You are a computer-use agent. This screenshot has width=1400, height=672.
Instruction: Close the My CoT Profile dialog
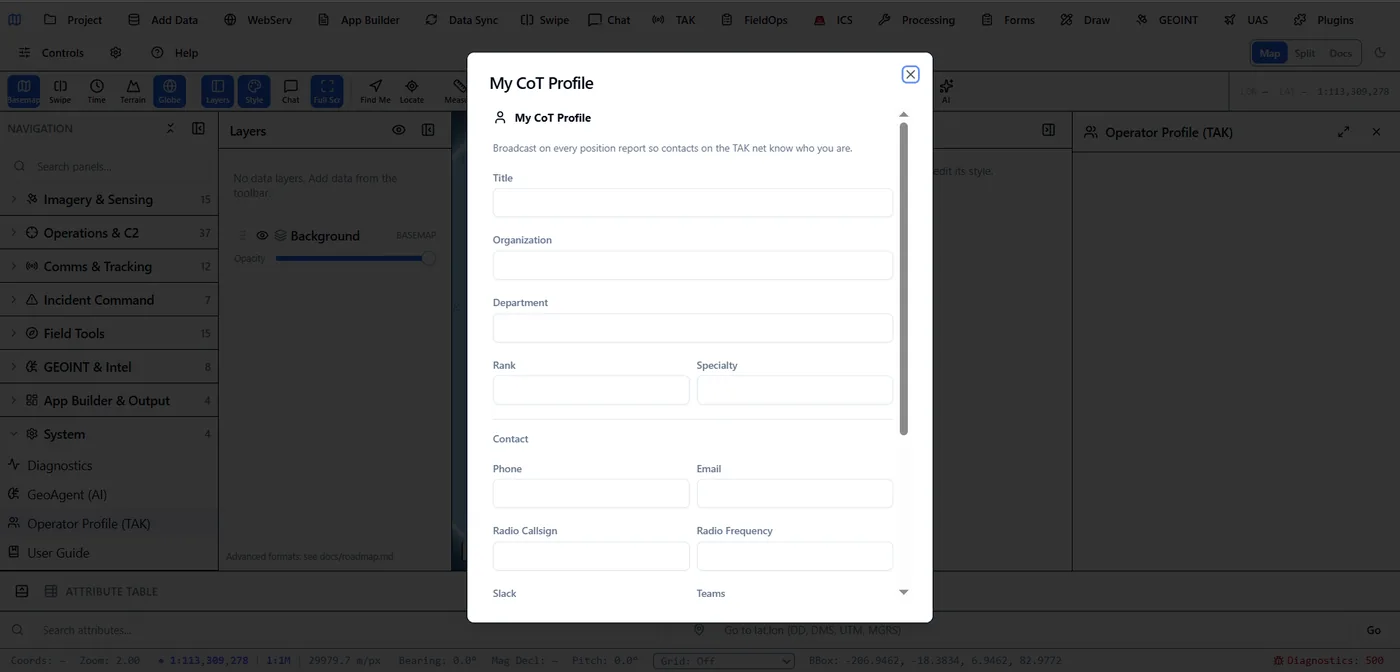[x=910, y=74]
